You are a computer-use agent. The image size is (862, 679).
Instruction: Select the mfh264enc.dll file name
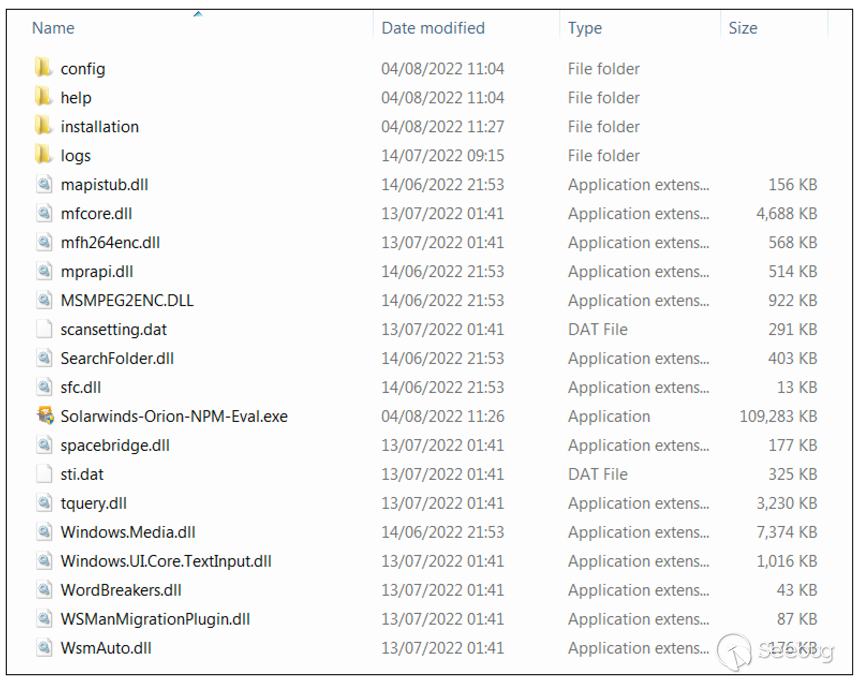(x=110, y=242)
